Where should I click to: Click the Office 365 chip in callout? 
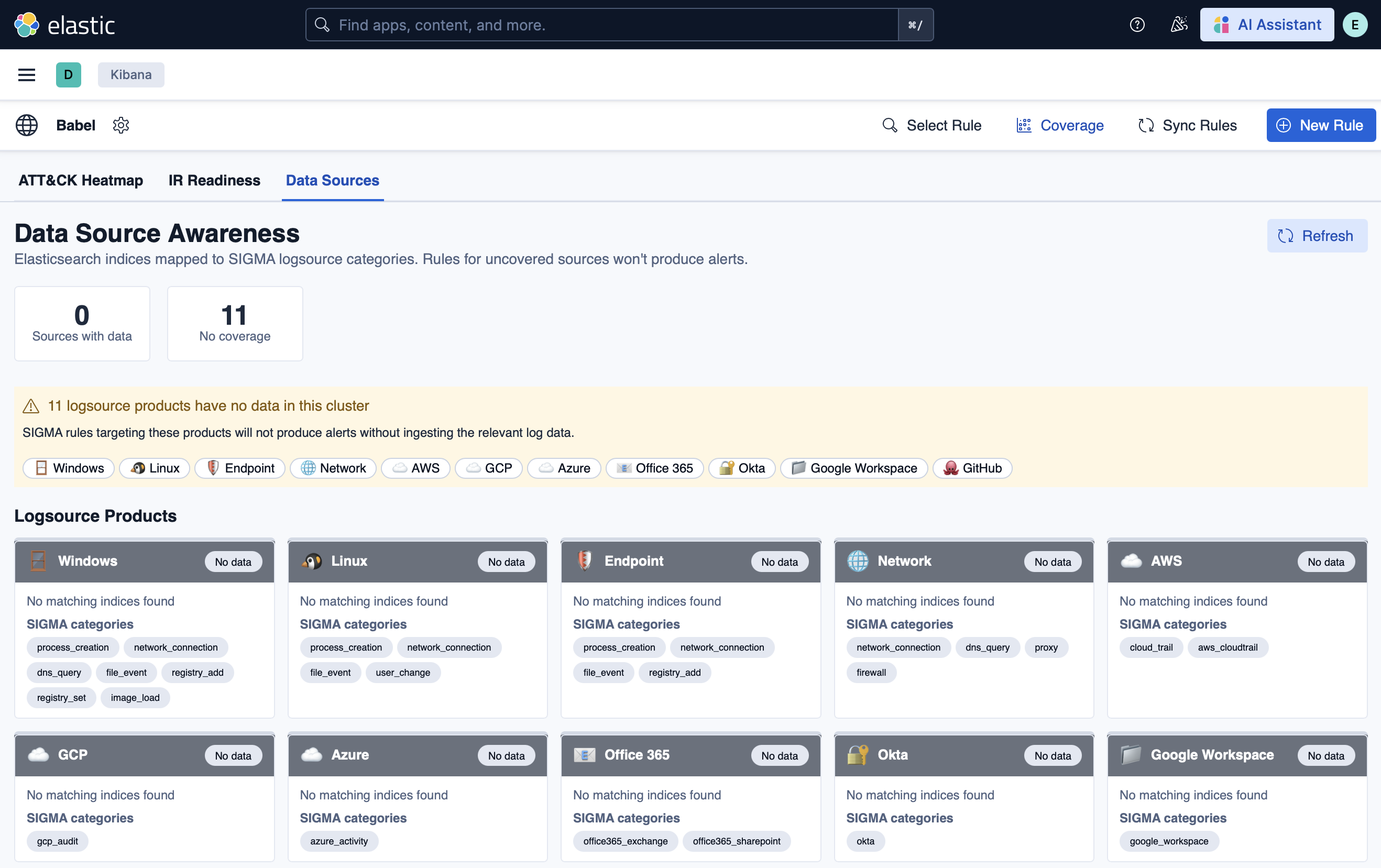pyautogui.click(x=654, y=468)
